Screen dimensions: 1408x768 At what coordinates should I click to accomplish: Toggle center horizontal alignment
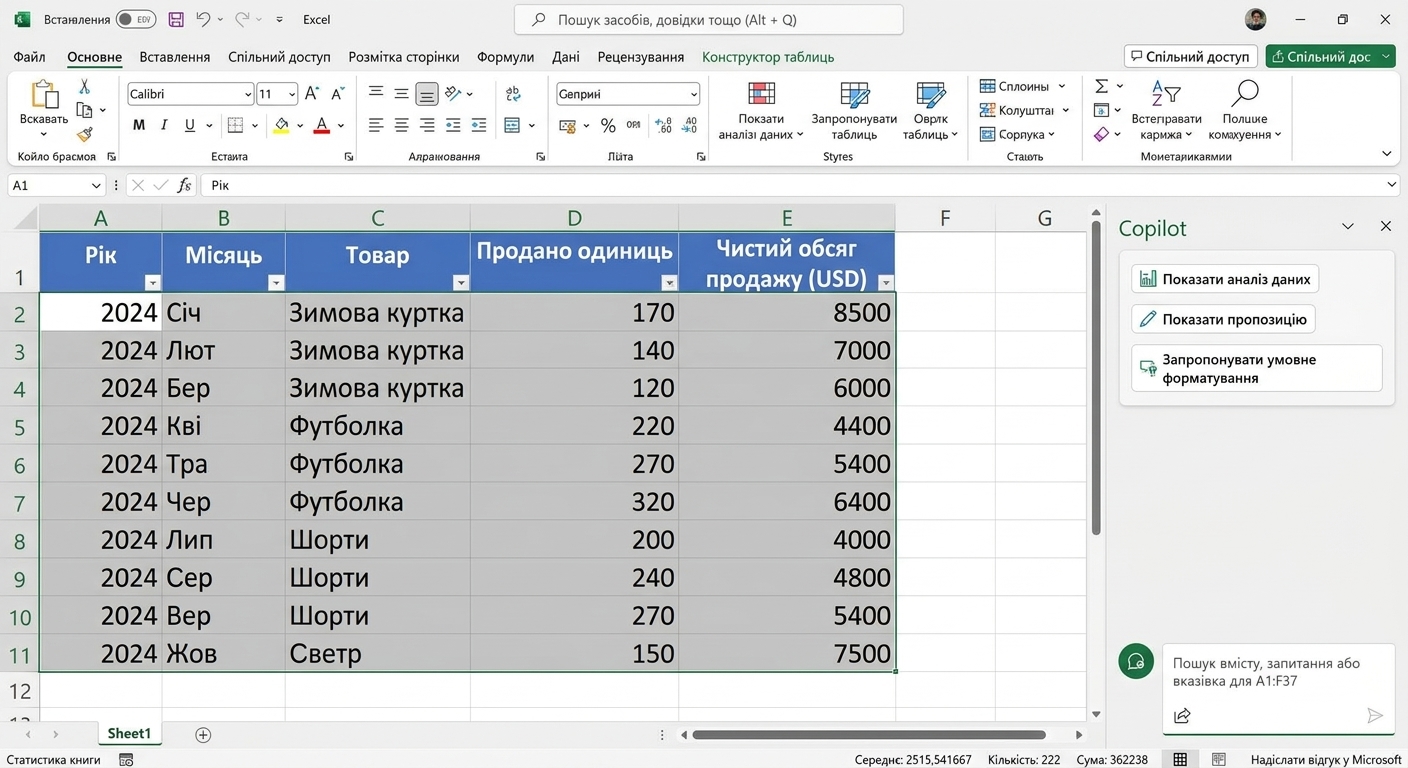point(401,125)
